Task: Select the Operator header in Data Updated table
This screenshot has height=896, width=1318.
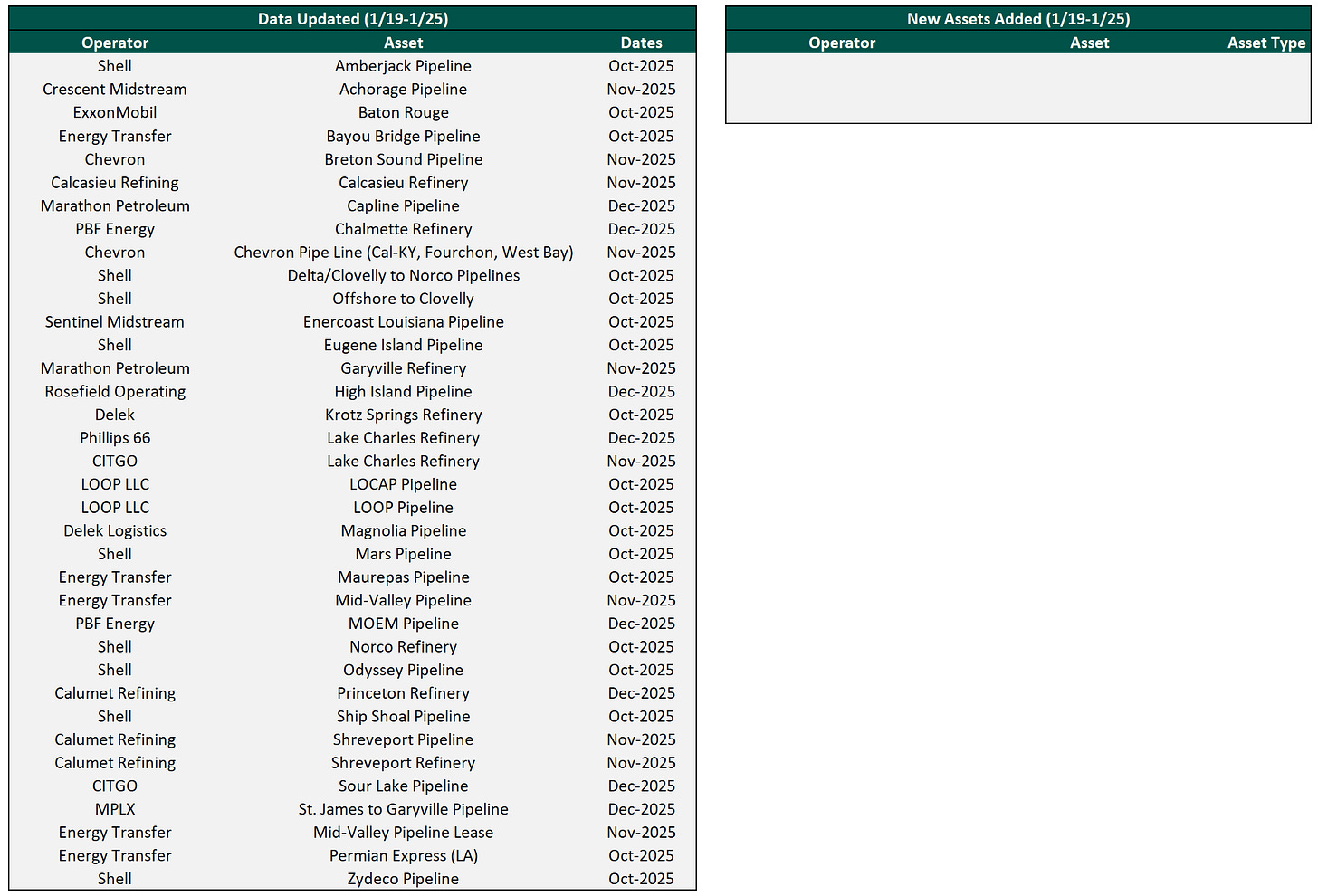Action: [115, 43]
